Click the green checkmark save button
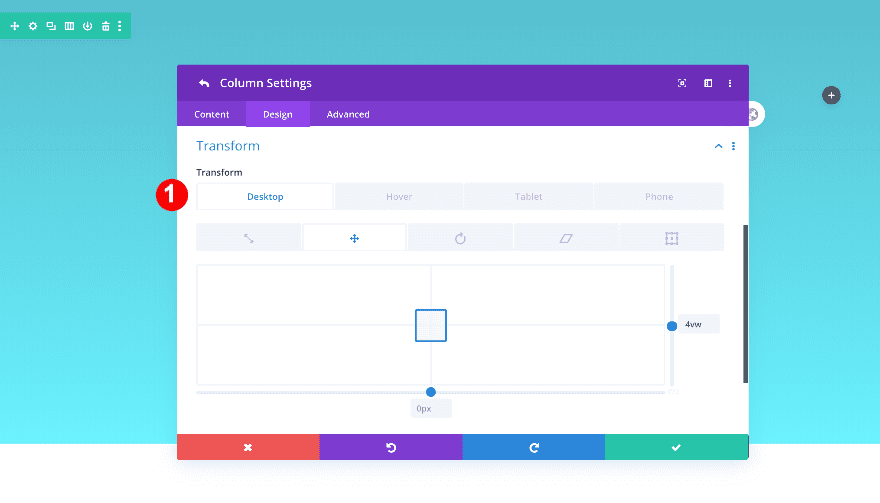 click(x=676, y=447)
